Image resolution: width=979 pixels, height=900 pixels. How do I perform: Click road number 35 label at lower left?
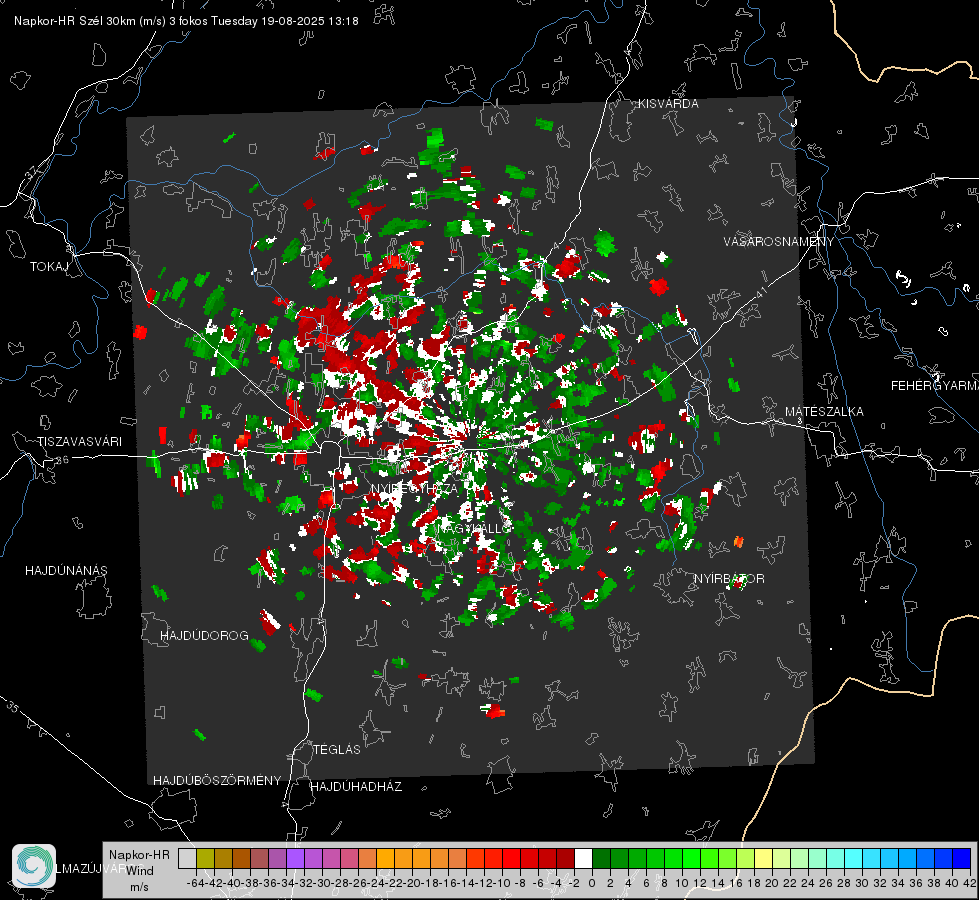point(13,708)
